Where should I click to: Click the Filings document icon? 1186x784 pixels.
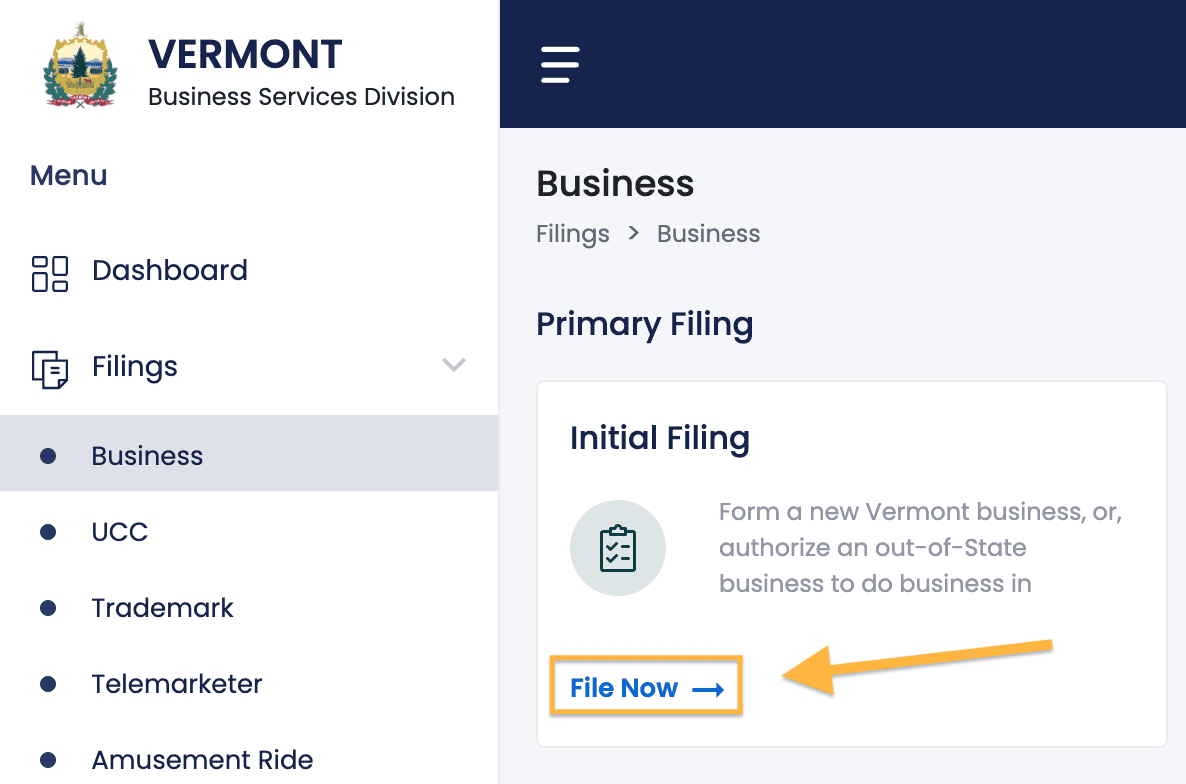pos(49,367)
